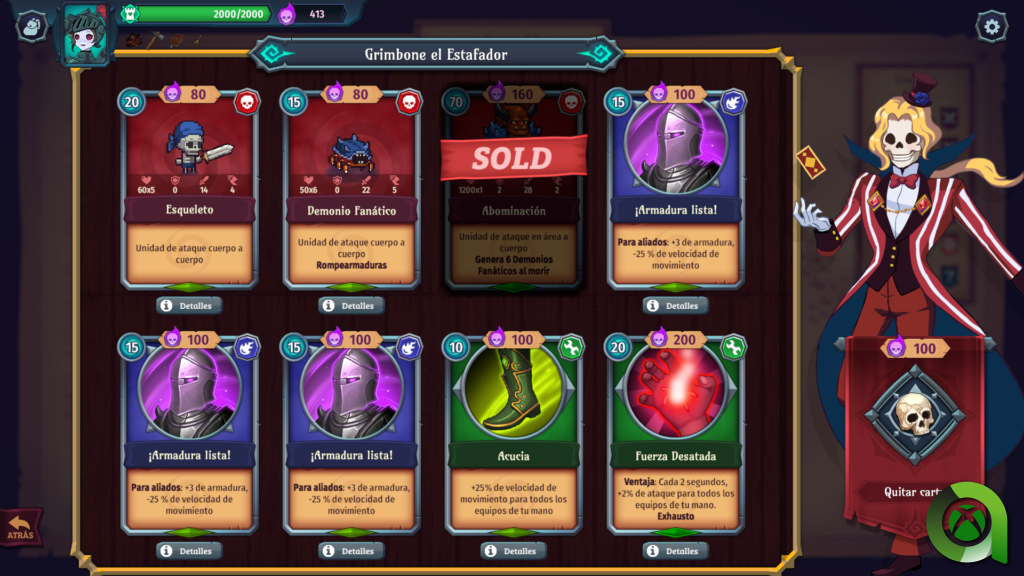Click the hero portrait avatar

[x=85, y=33]
